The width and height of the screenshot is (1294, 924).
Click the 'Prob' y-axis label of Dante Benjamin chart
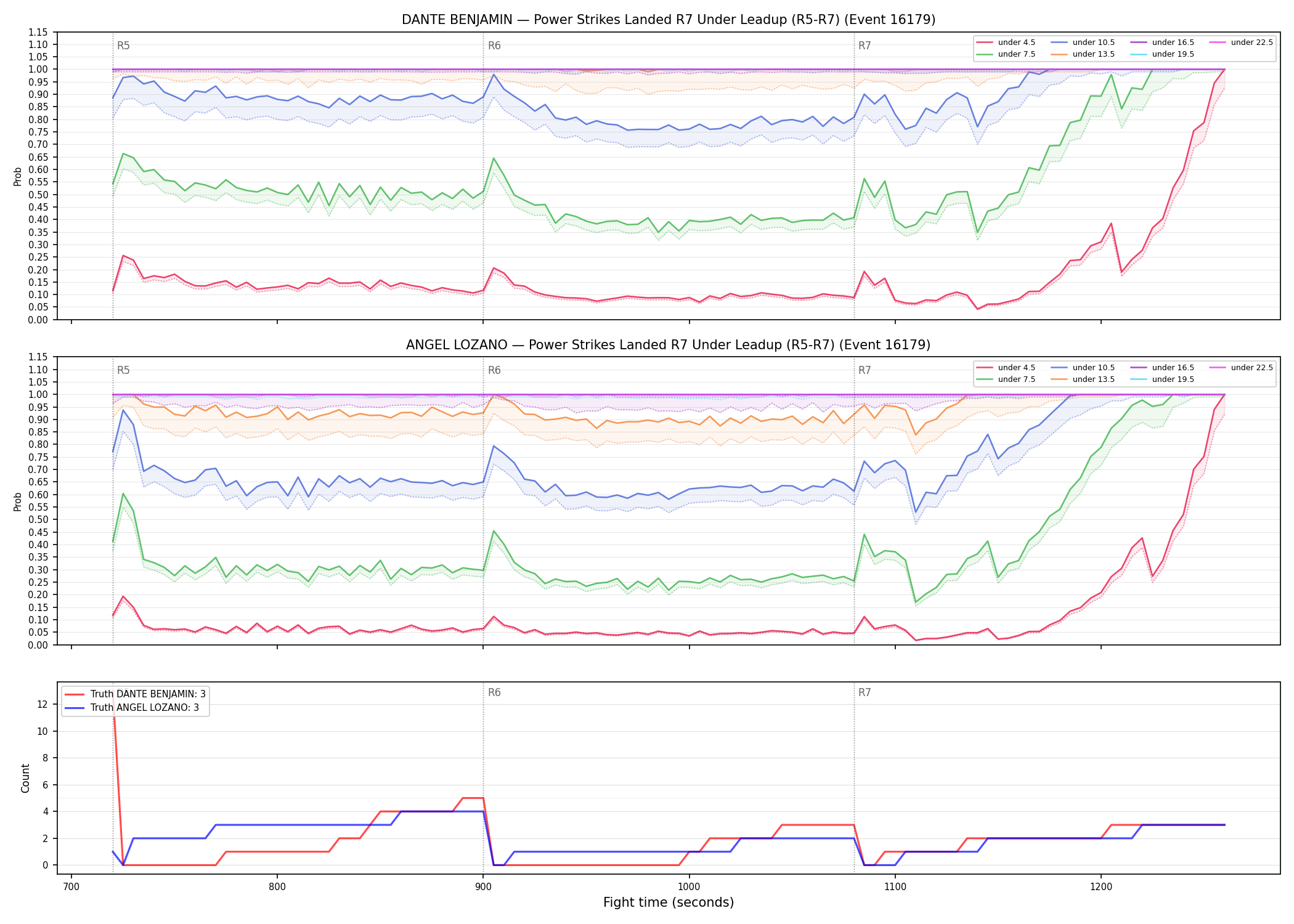[x=18, y=176]
